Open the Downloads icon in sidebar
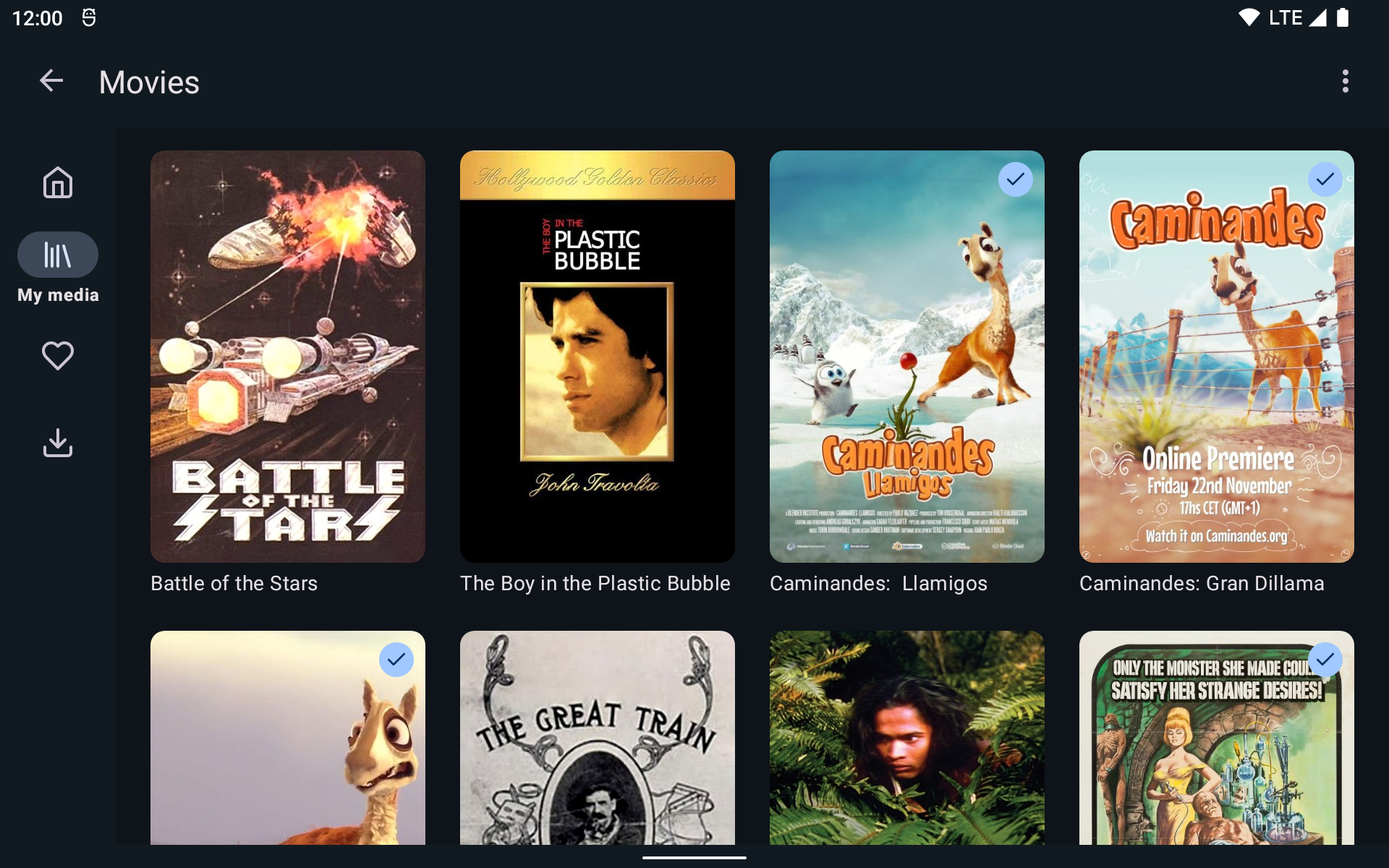The image size is (1389, 868). (58, 443)
